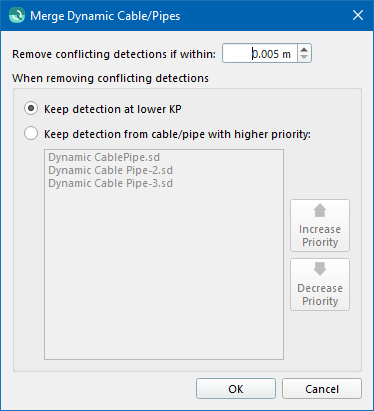Click the application logo in the title bar
Image resolution: width=374 pixels, height=411 pixels.
pos(17,15)
